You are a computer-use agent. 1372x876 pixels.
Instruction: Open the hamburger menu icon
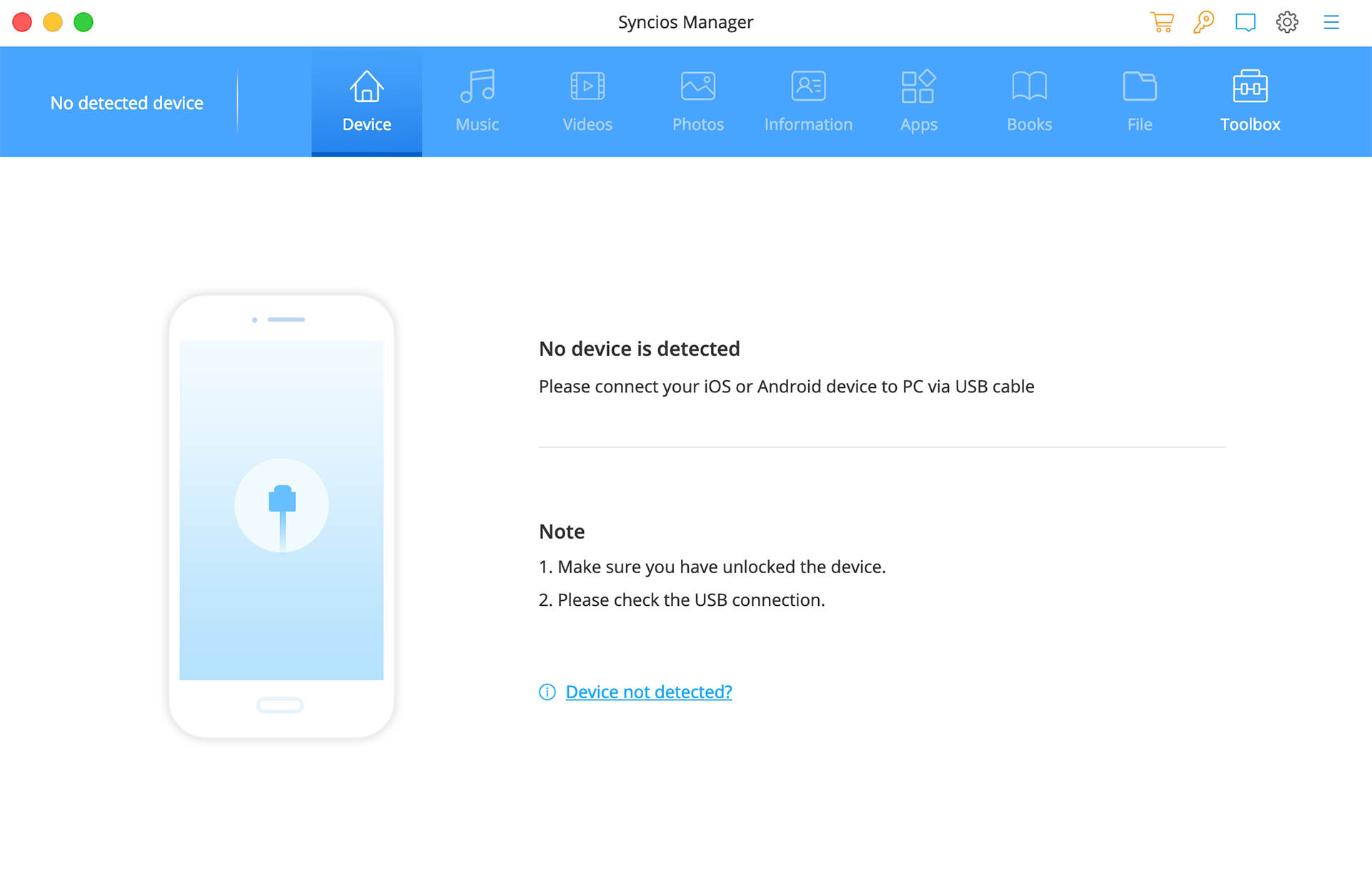(1331, 22)
